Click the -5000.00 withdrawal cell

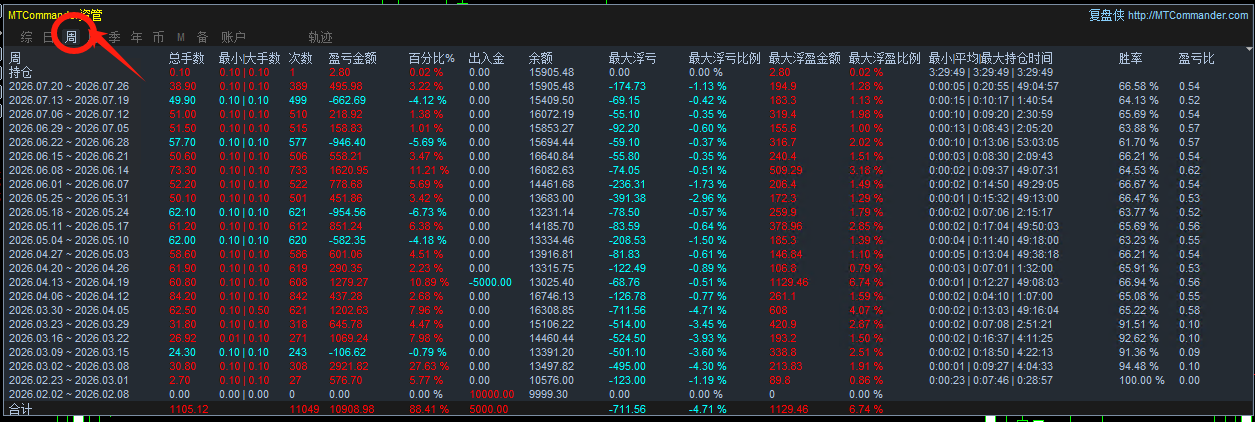[490, 282]
